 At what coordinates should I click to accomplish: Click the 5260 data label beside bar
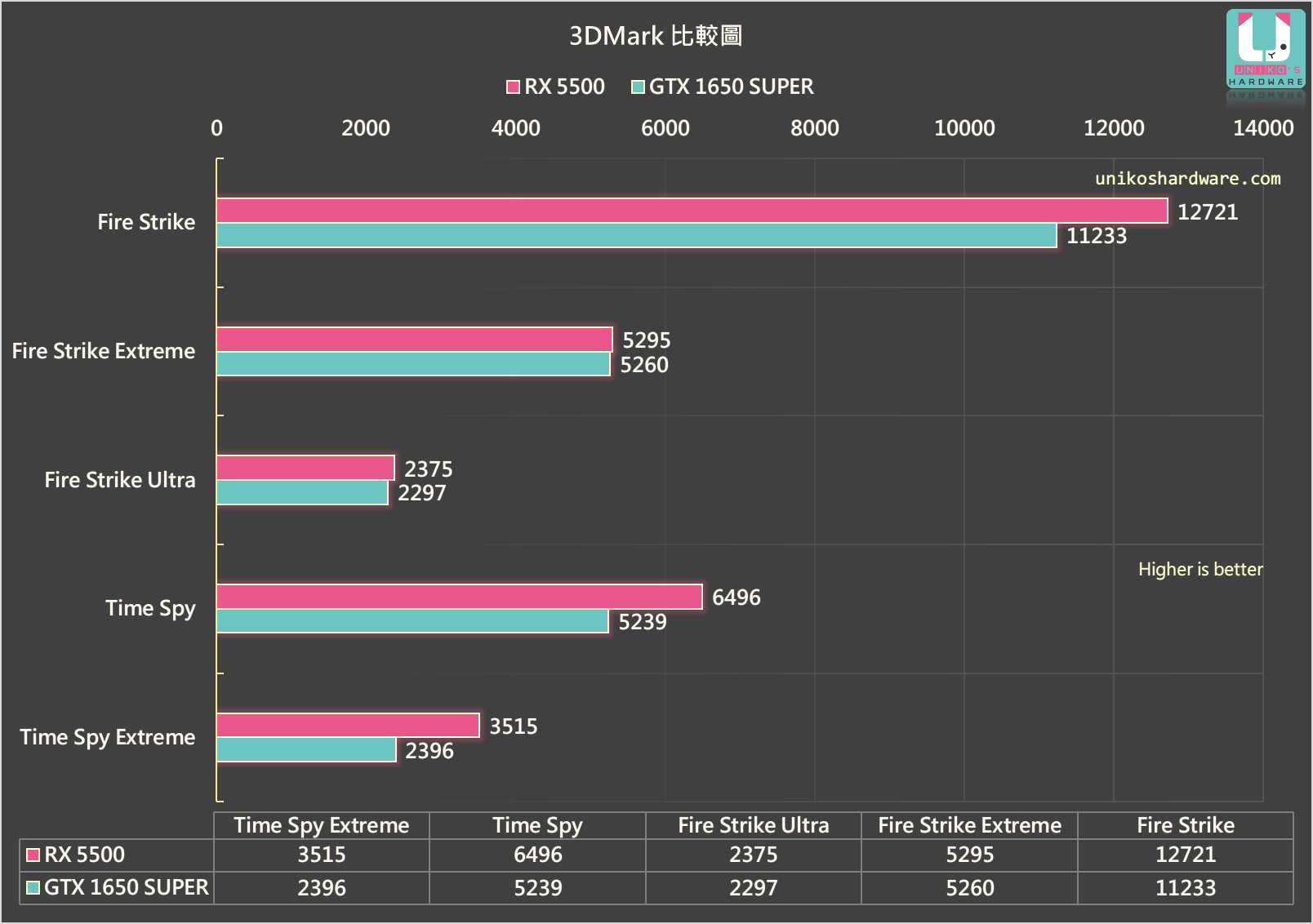pos(644,365)
